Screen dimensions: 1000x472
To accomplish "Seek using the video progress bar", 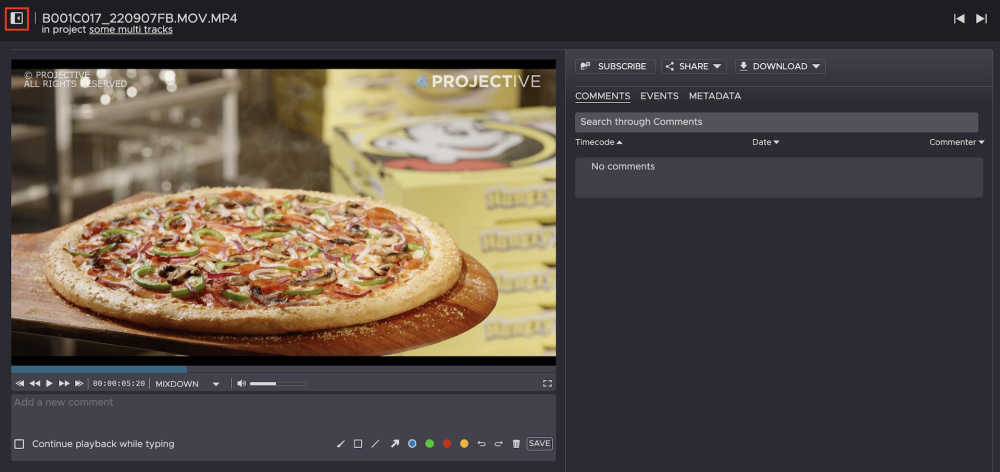I will (x=283, y=369).
